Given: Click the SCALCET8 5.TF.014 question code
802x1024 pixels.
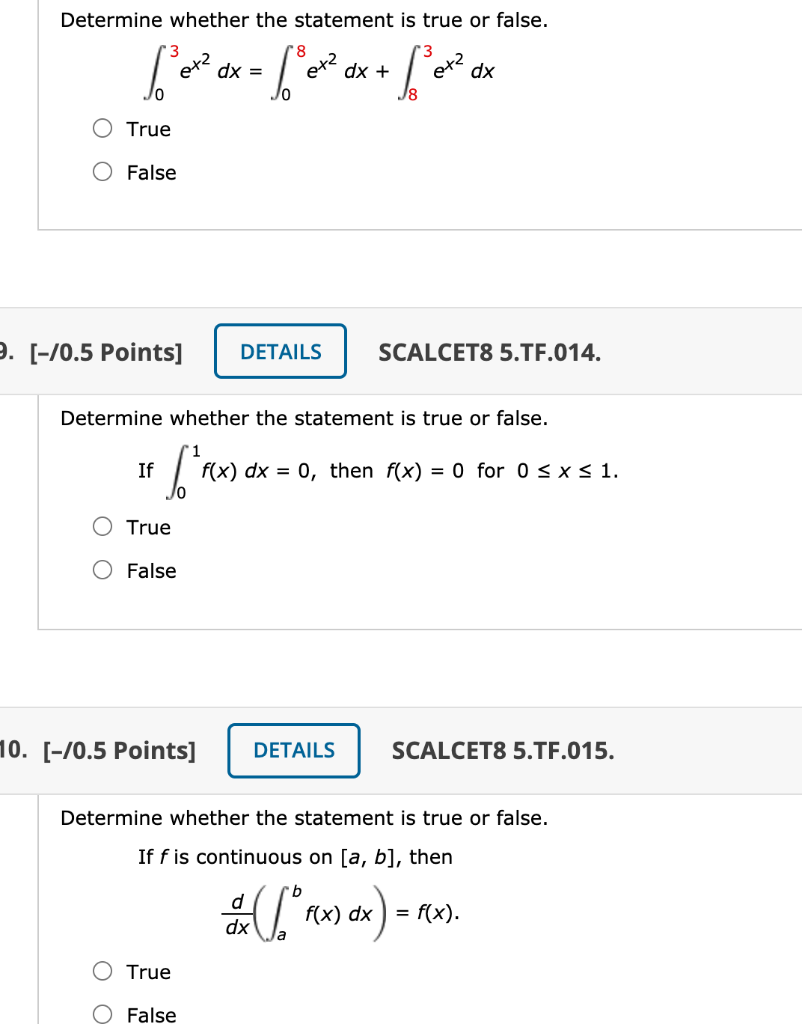Looking at the screenshot, I should click(x=490, y=353).
